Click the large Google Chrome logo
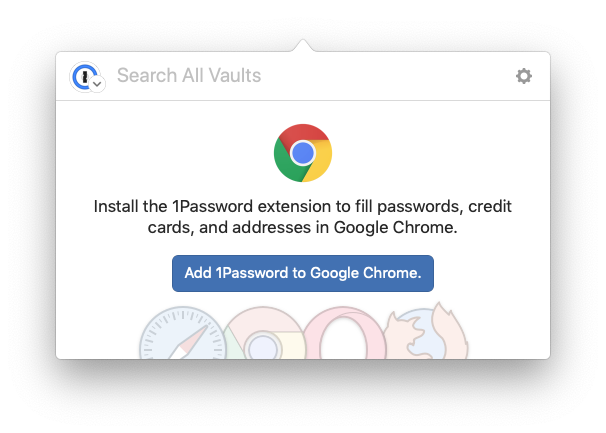 (303, 153)
